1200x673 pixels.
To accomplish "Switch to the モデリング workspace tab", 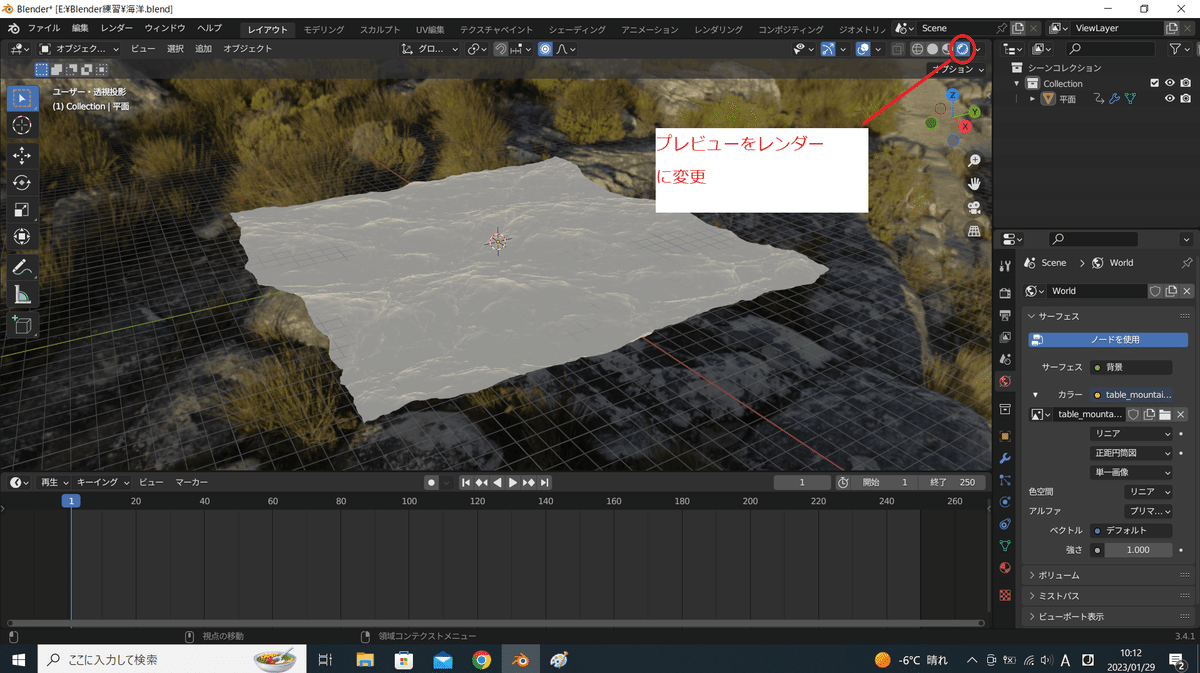I will point(324,29).
